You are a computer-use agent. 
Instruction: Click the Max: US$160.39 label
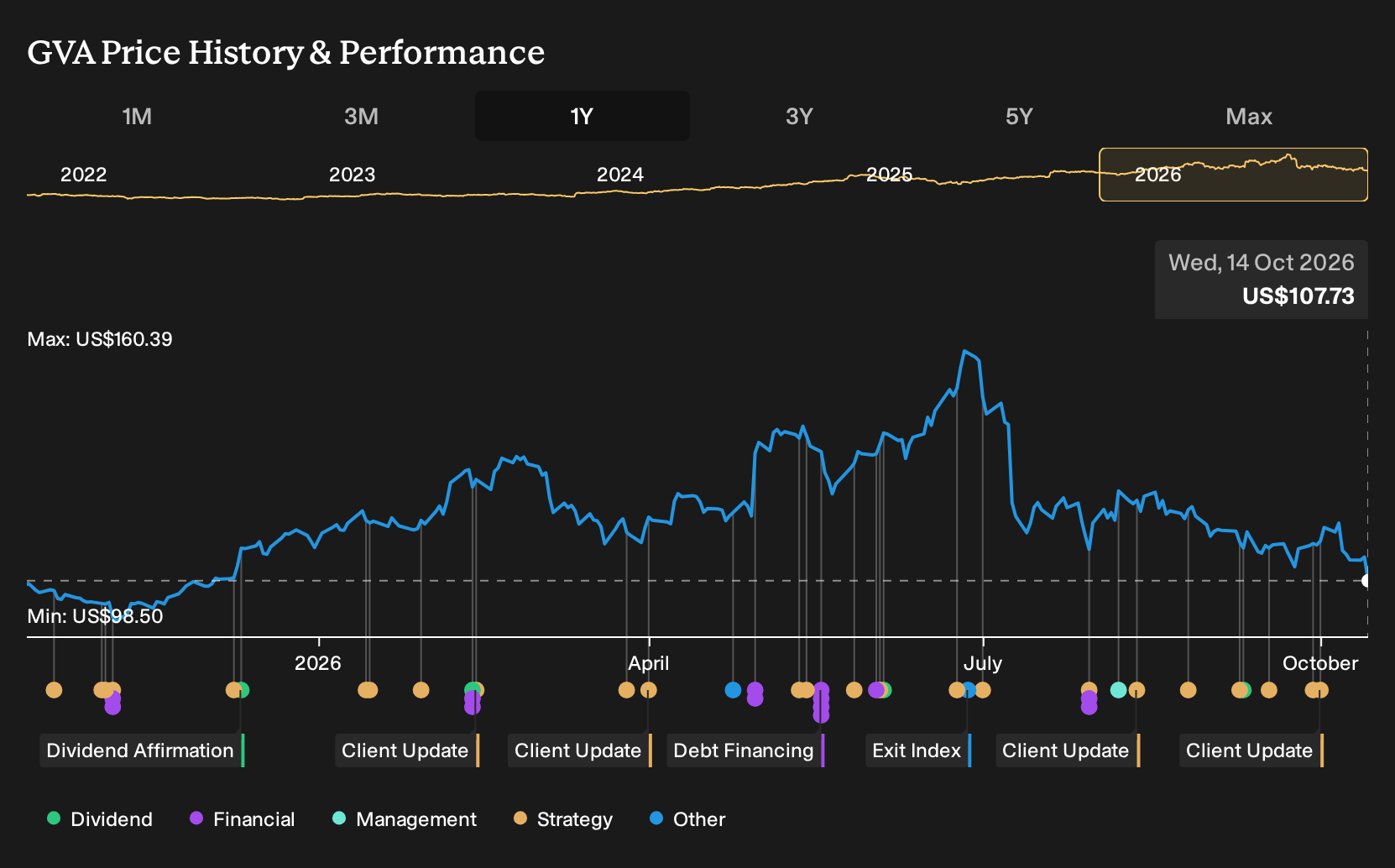click(x=100, y=339)
